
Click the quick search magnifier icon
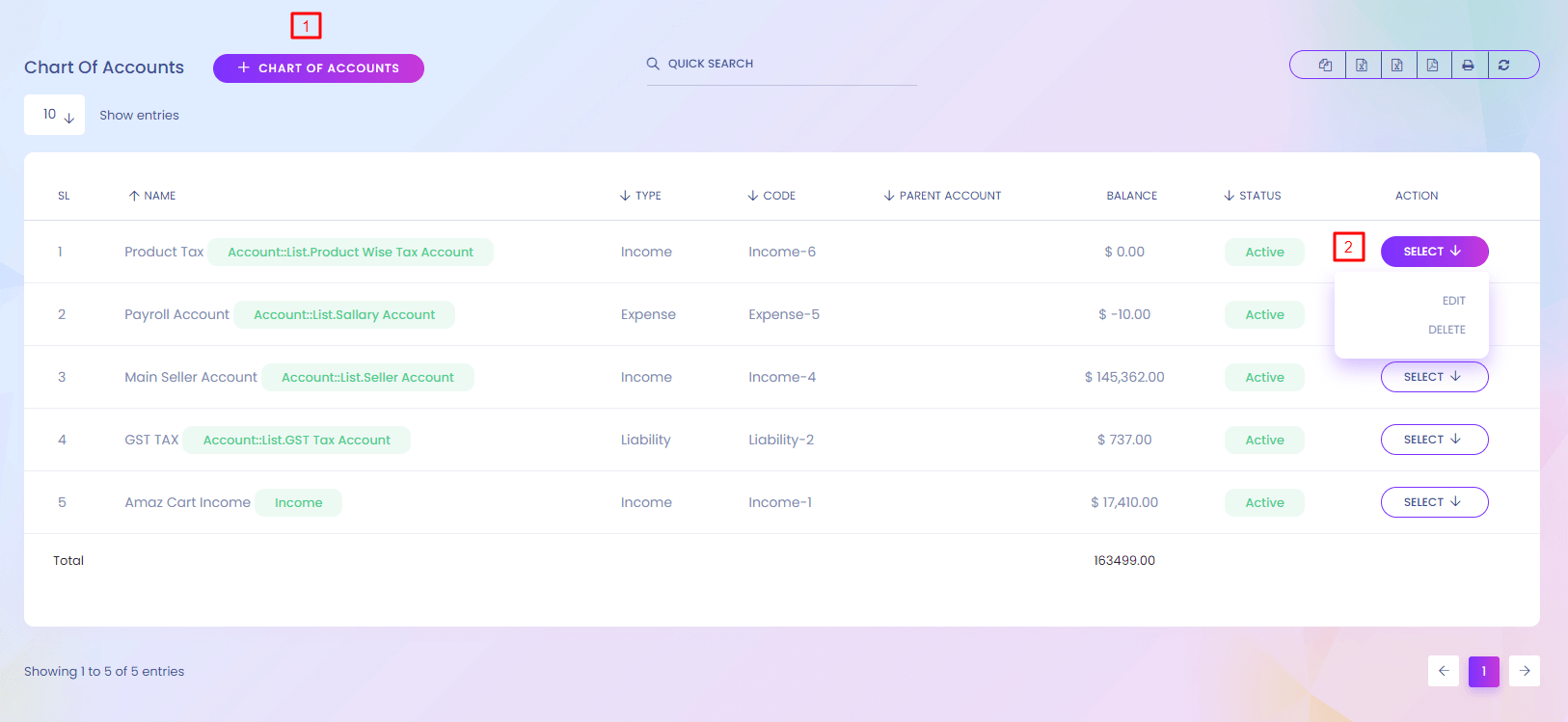[653, 64]
